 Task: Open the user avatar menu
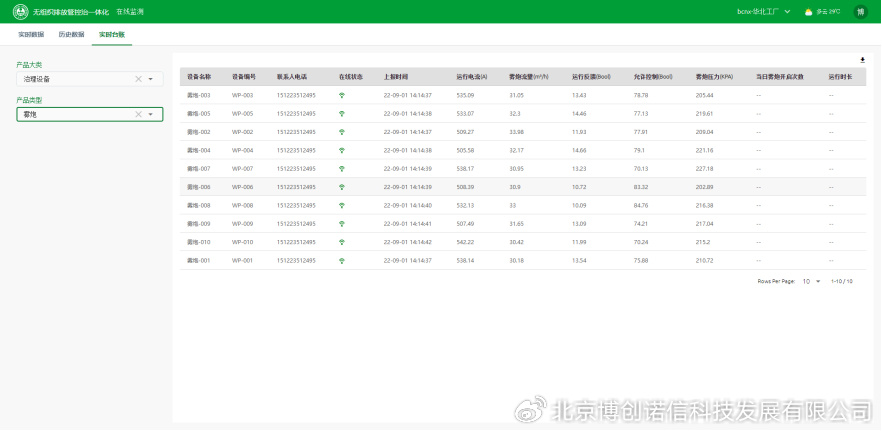(x=861, y=11)
